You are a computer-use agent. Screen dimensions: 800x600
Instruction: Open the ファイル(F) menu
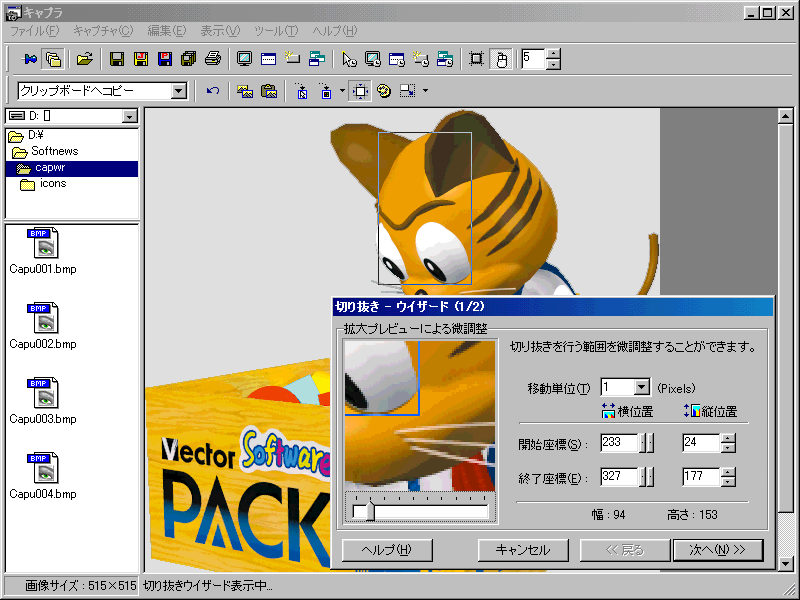pos(35,31)
